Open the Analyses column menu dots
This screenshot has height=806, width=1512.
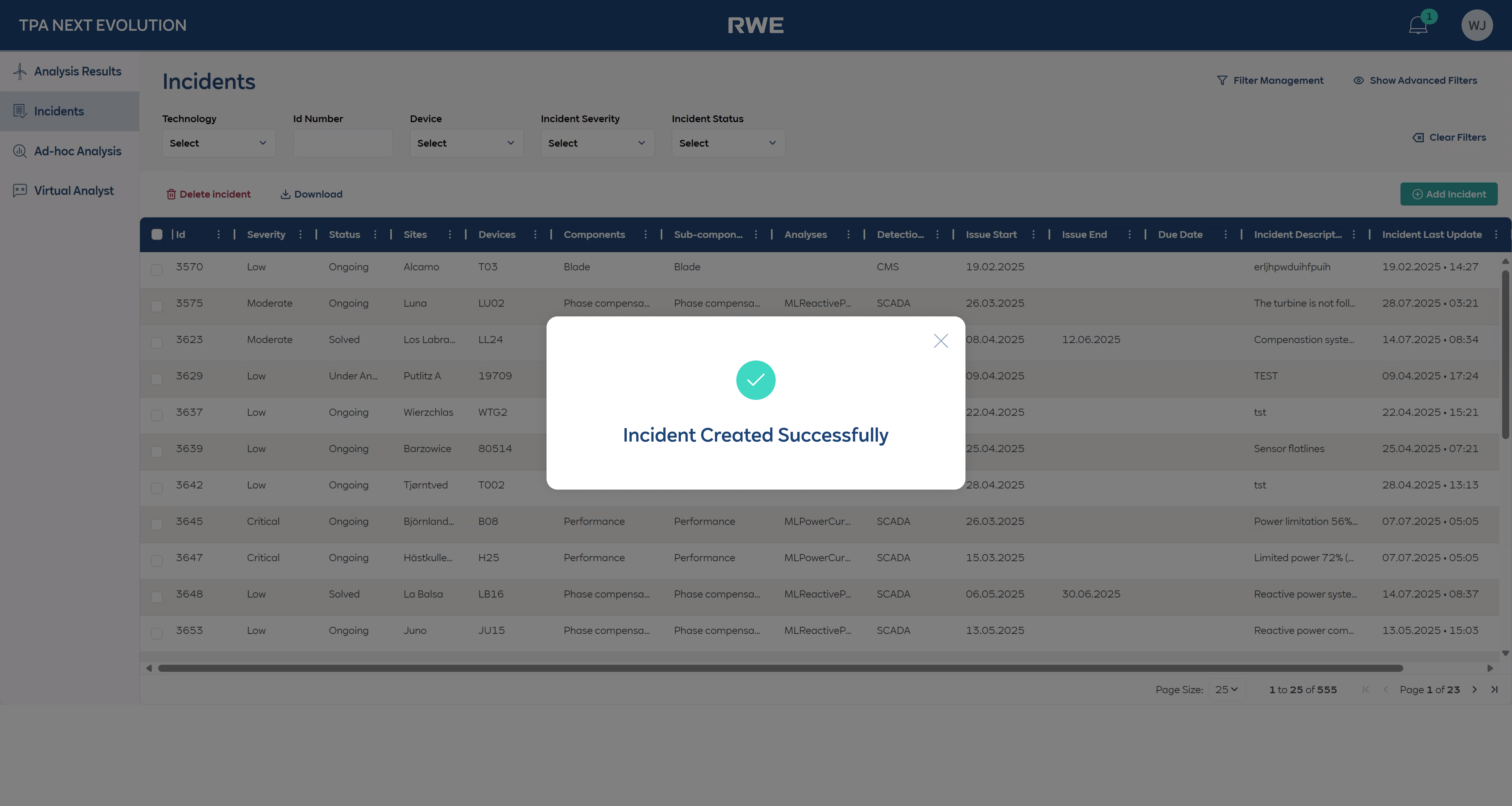click(x=848, y=235)
